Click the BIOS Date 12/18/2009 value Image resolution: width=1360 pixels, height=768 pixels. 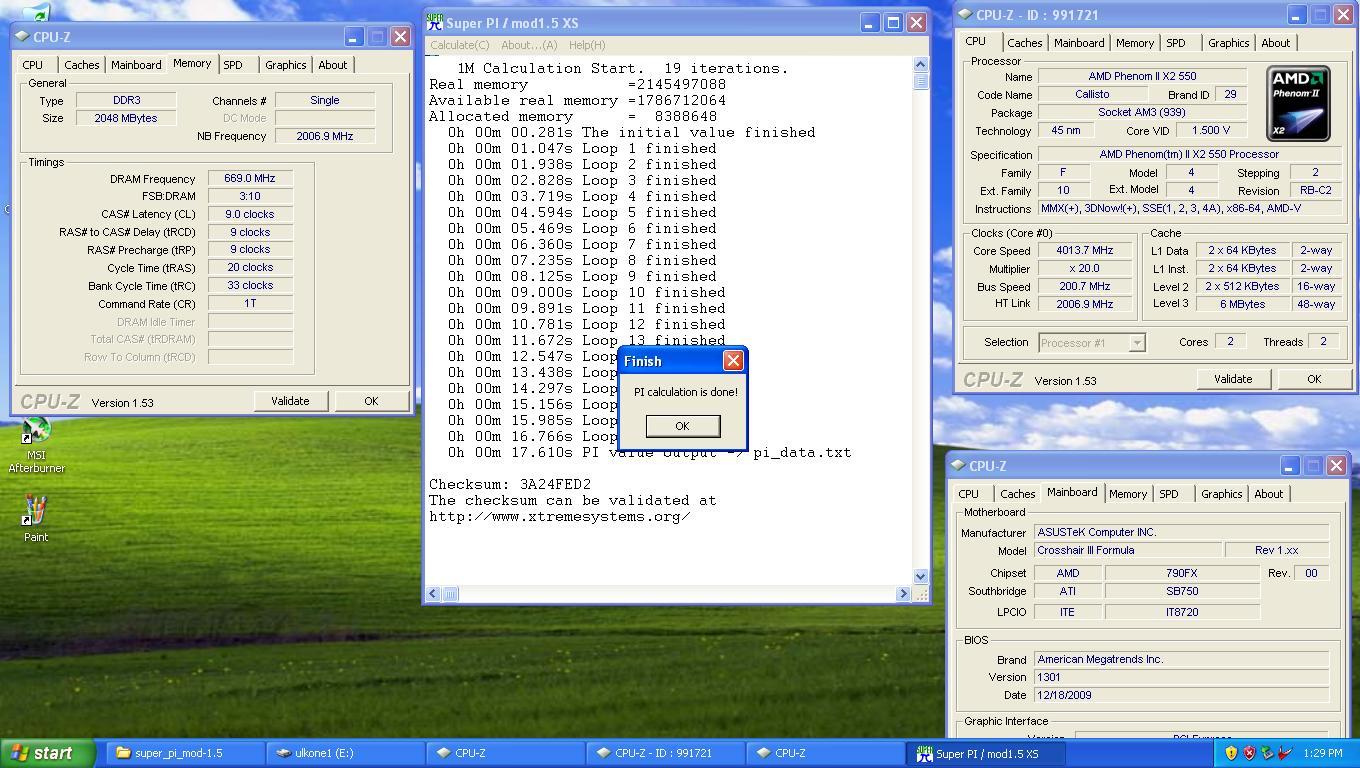(1182, 695)
